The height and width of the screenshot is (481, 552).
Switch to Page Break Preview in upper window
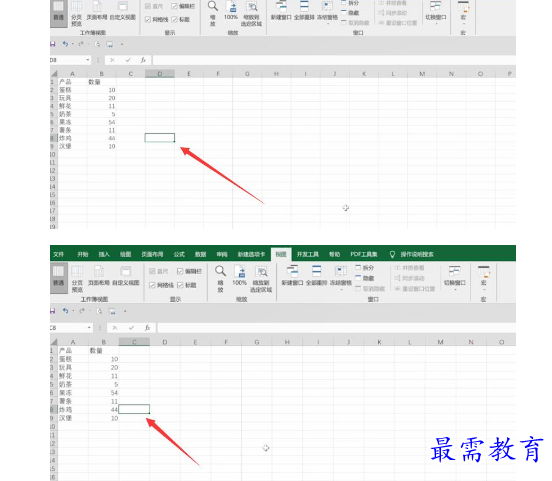point(76,14)
